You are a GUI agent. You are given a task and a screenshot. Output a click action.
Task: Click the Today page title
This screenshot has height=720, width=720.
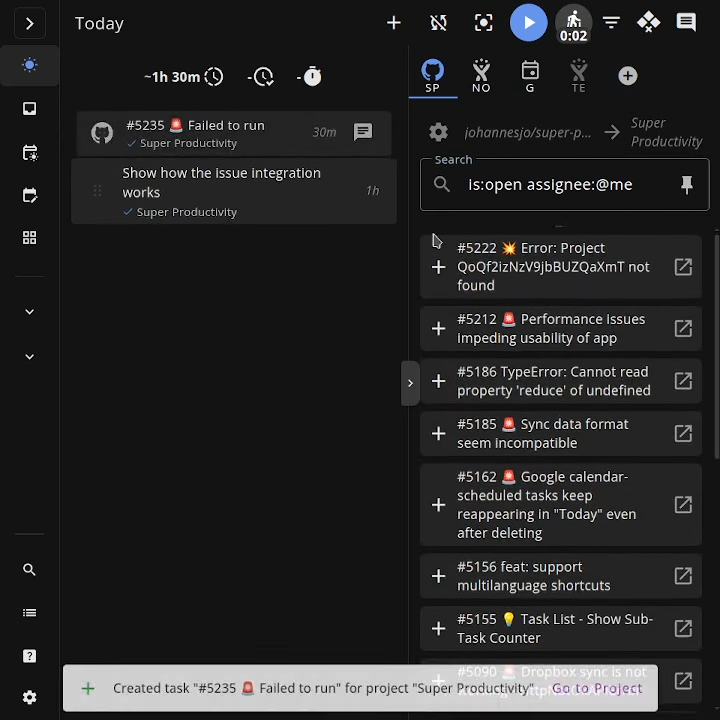pyautogui.click(x=99, y=23)
